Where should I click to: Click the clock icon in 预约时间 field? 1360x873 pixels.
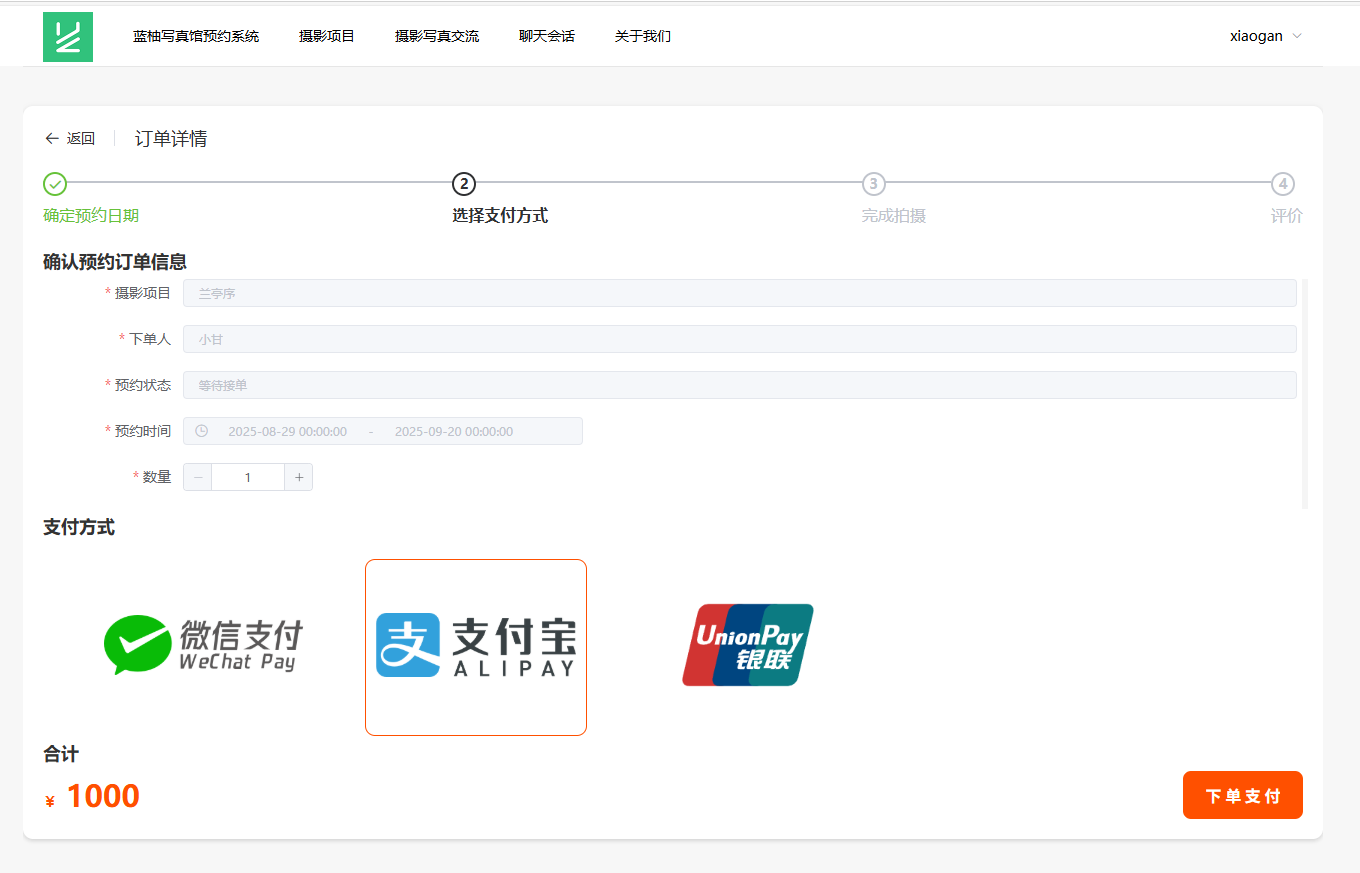[x=201, y=431]
